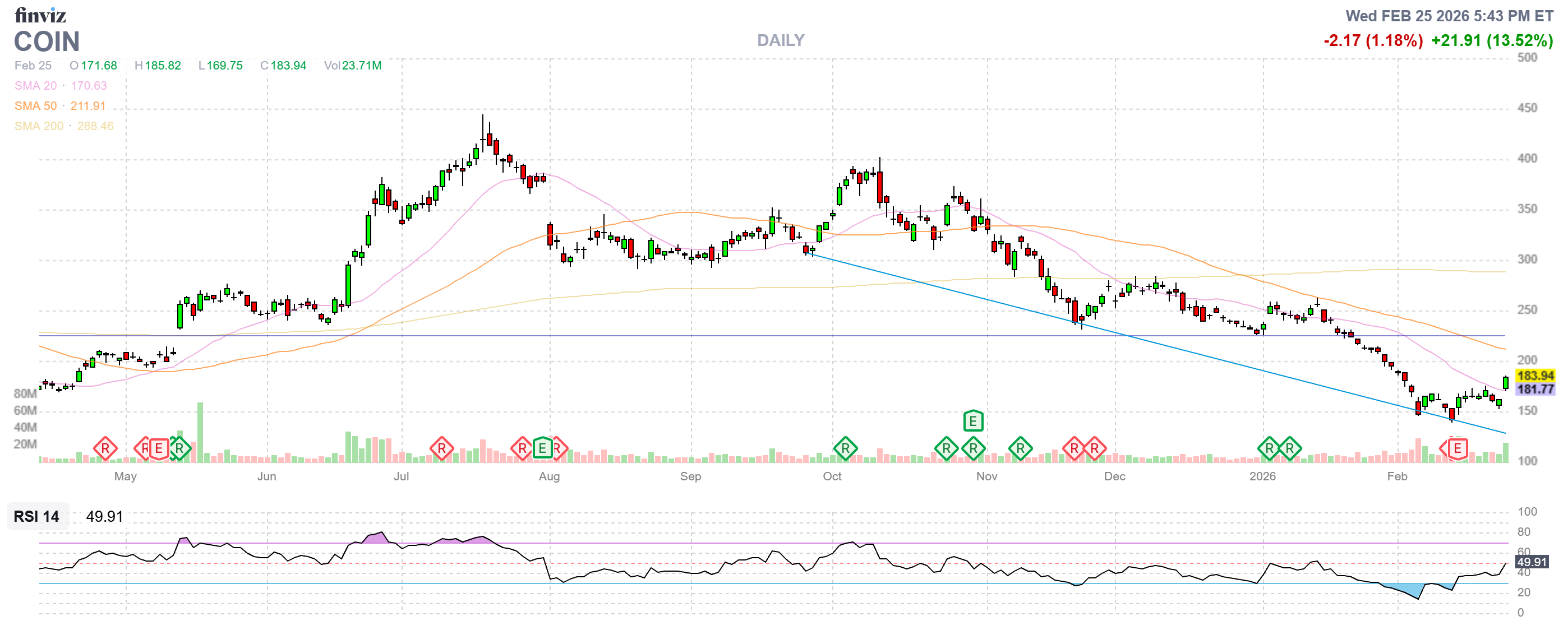
Task: Select the SMA 20 legend label
Action: tap(35, 86)
